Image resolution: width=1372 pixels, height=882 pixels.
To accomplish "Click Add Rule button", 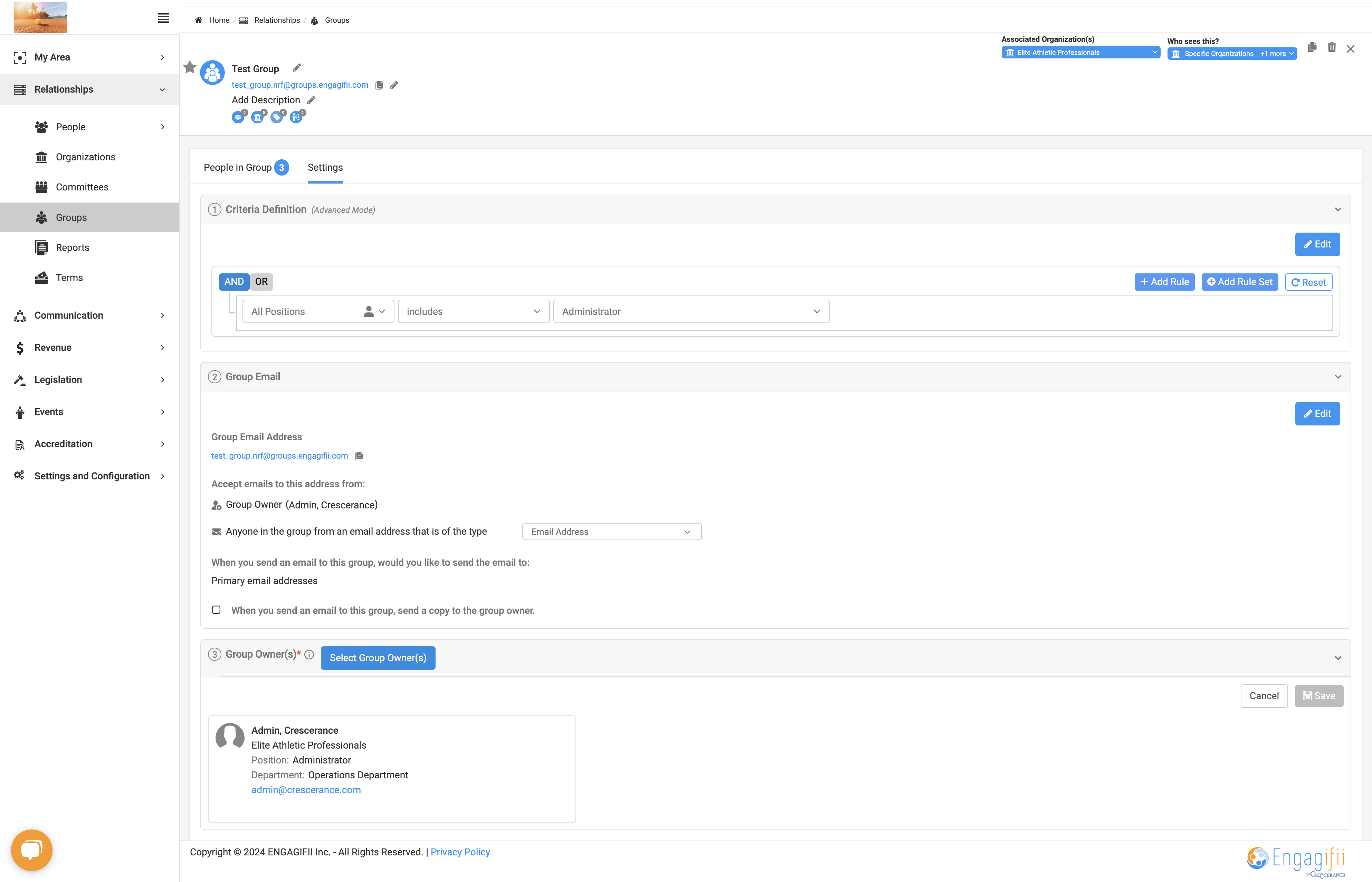I will 1164,282.
